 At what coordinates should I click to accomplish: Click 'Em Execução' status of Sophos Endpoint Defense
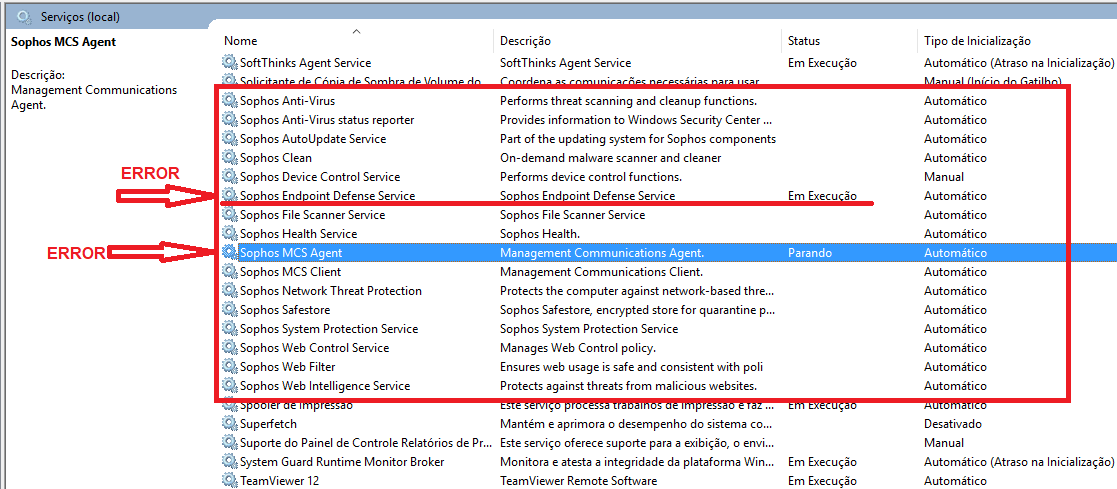(x=822, y=195)
